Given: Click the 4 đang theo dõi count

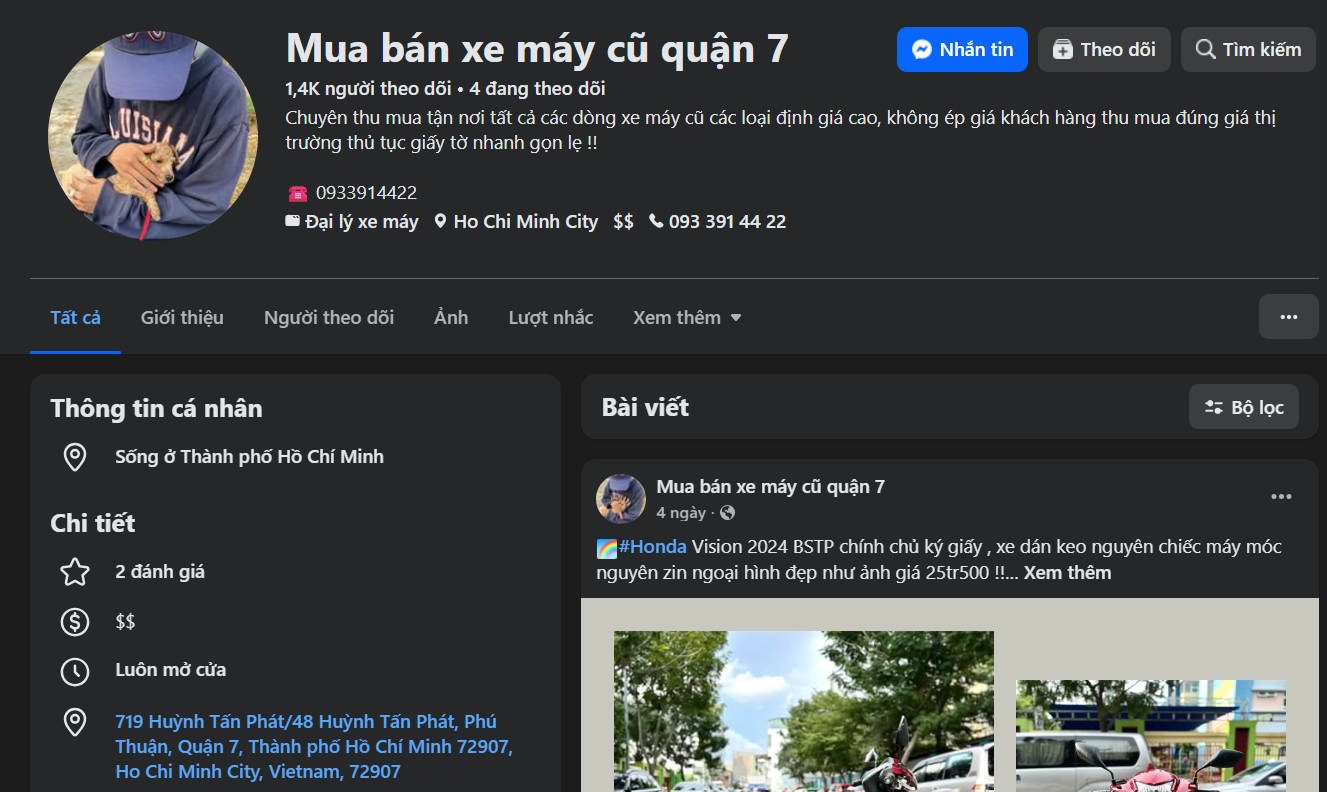Looking at the screenshot, I should click(x=537, y=89).
